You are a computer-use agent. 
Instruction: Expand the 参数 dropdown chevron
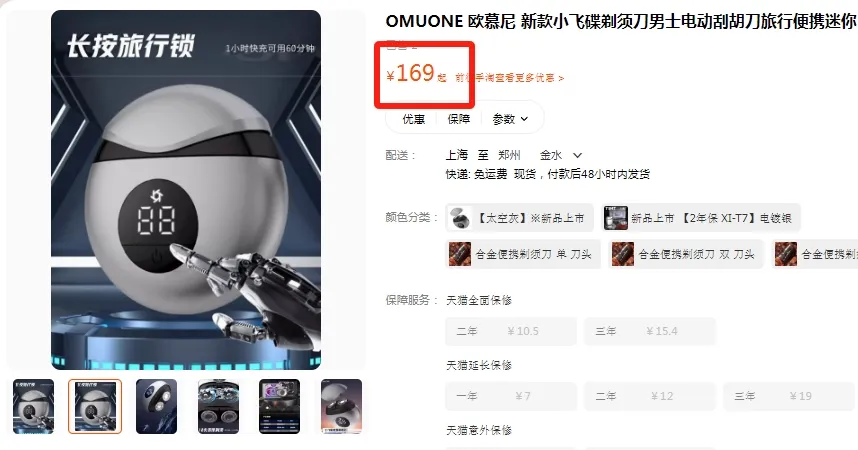[524, 119]
